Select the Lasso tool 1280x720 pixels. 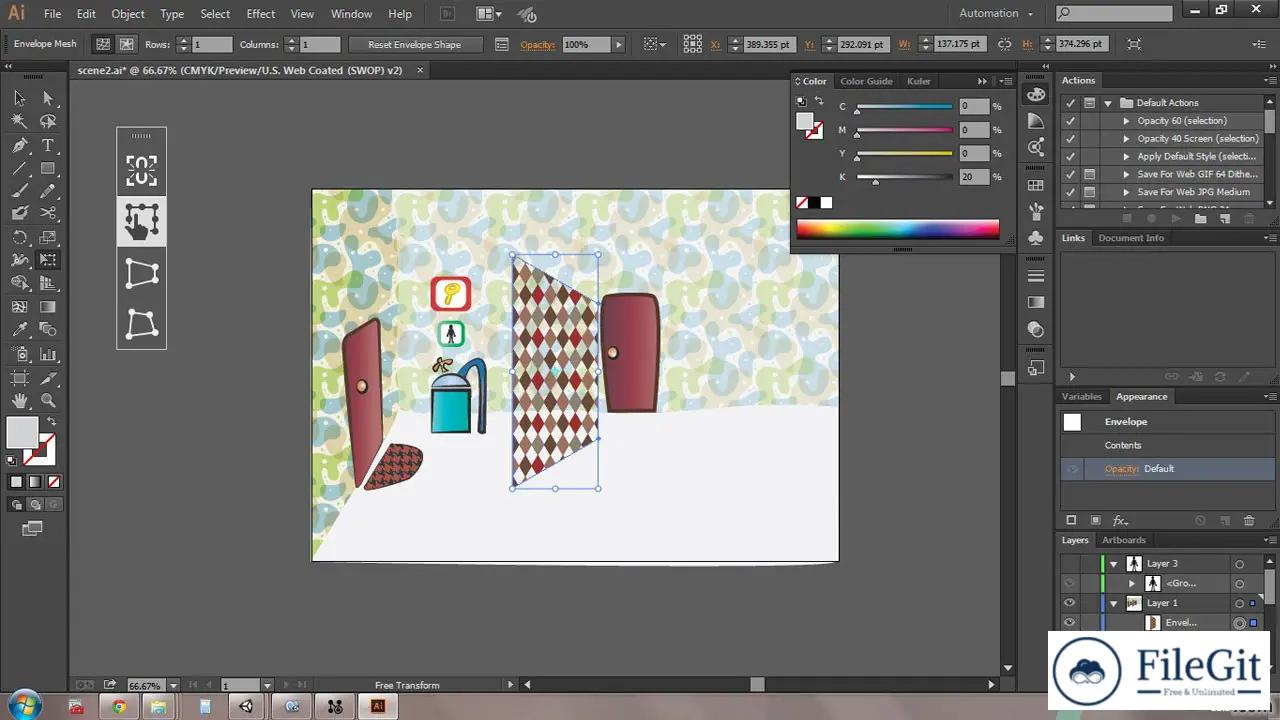point(47,121)
